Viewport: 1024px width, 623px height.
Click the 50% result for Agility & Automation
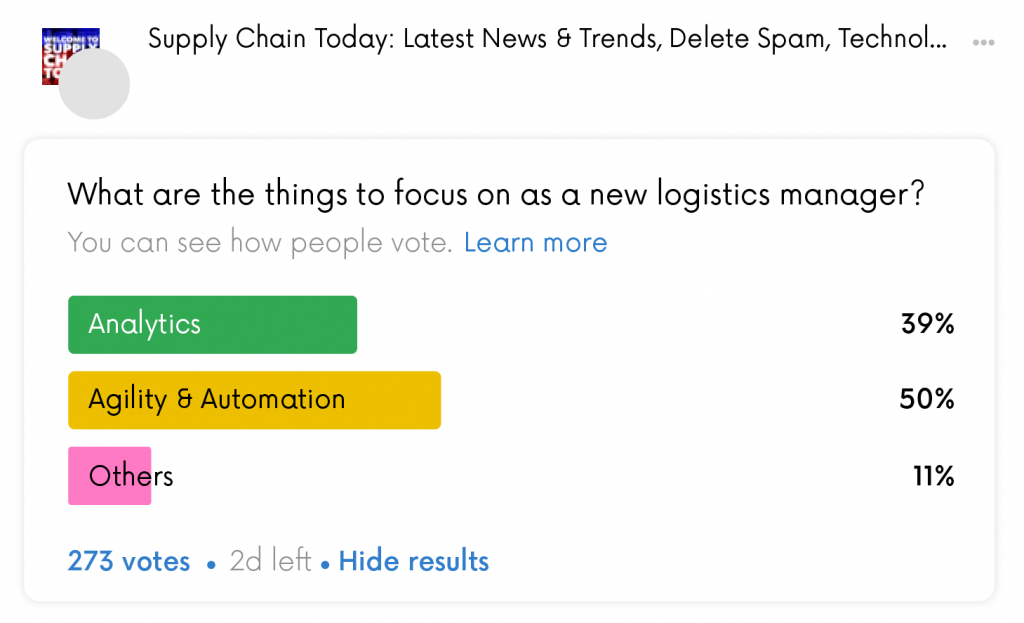(x=927, y=399)
